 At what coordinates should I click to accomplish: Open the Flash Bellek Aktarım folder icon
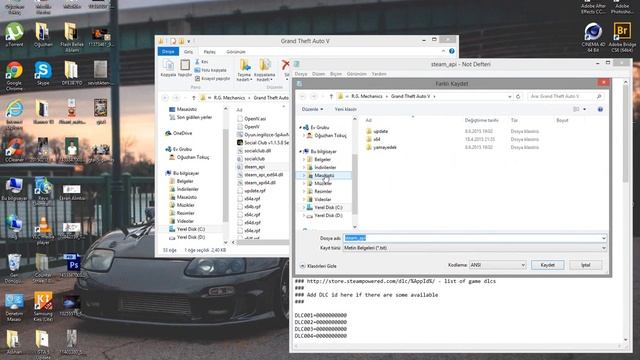(71, 38)
